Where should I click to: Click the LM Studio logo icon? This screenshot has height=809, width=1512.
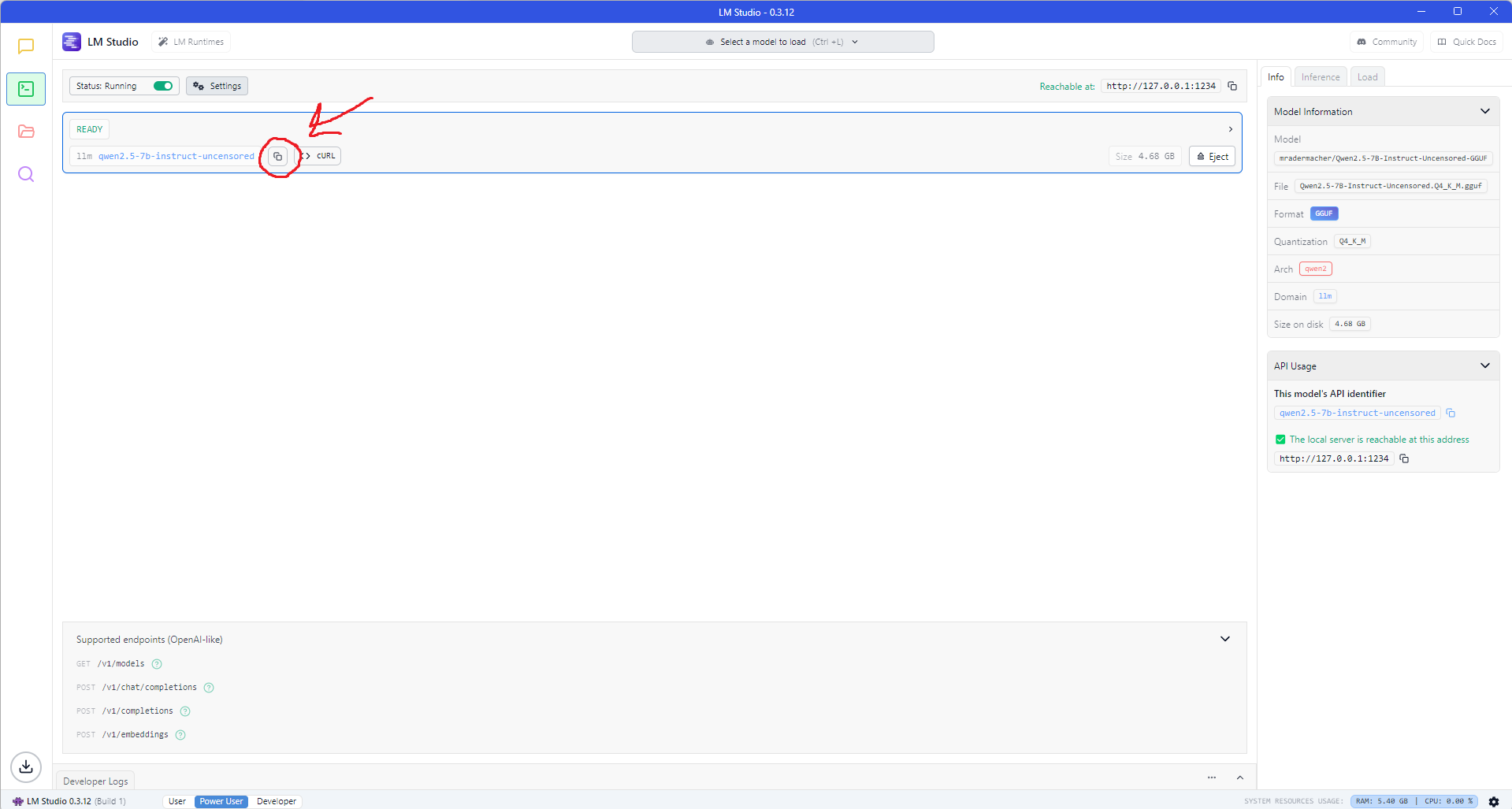[72, 42]
